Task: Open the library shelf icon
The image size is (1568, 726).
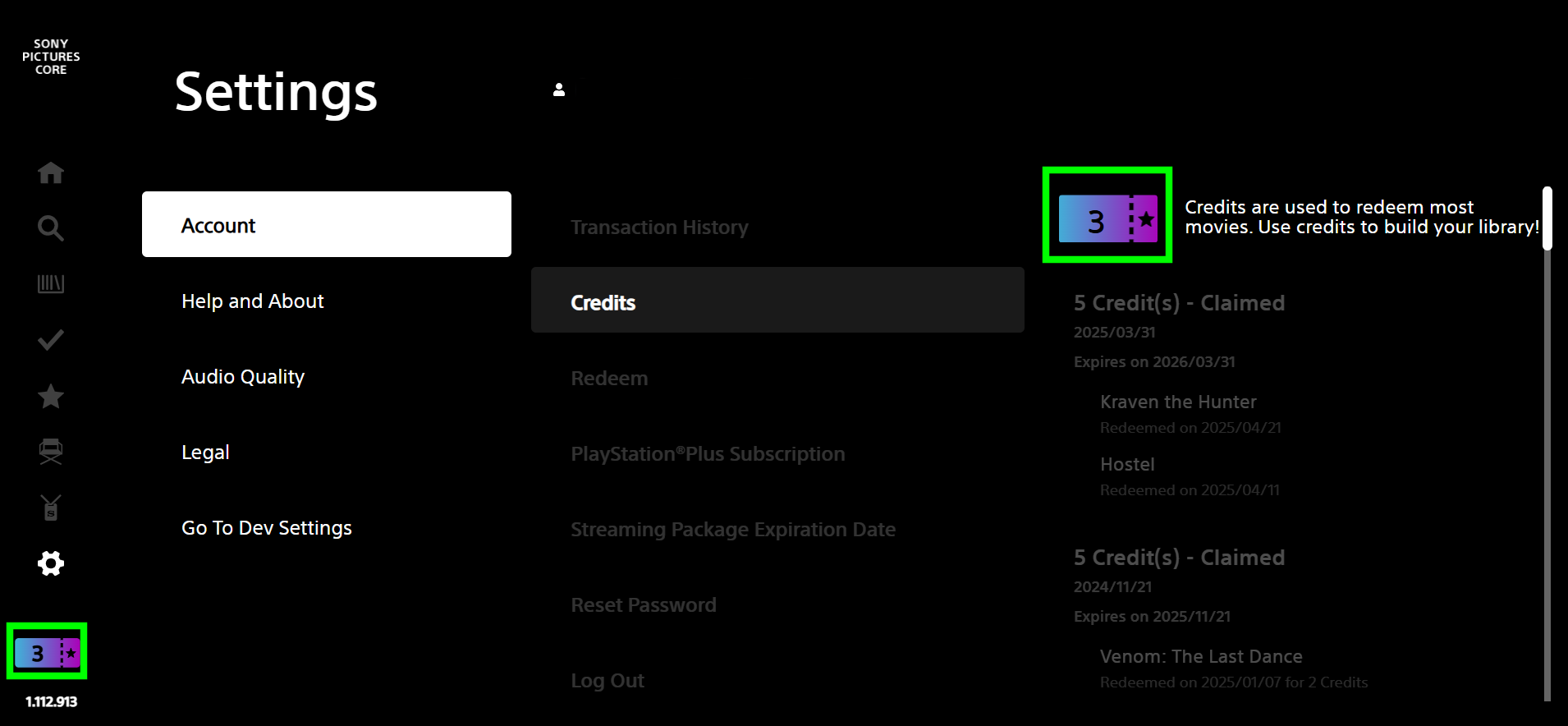Action: [x=51, y=284]
